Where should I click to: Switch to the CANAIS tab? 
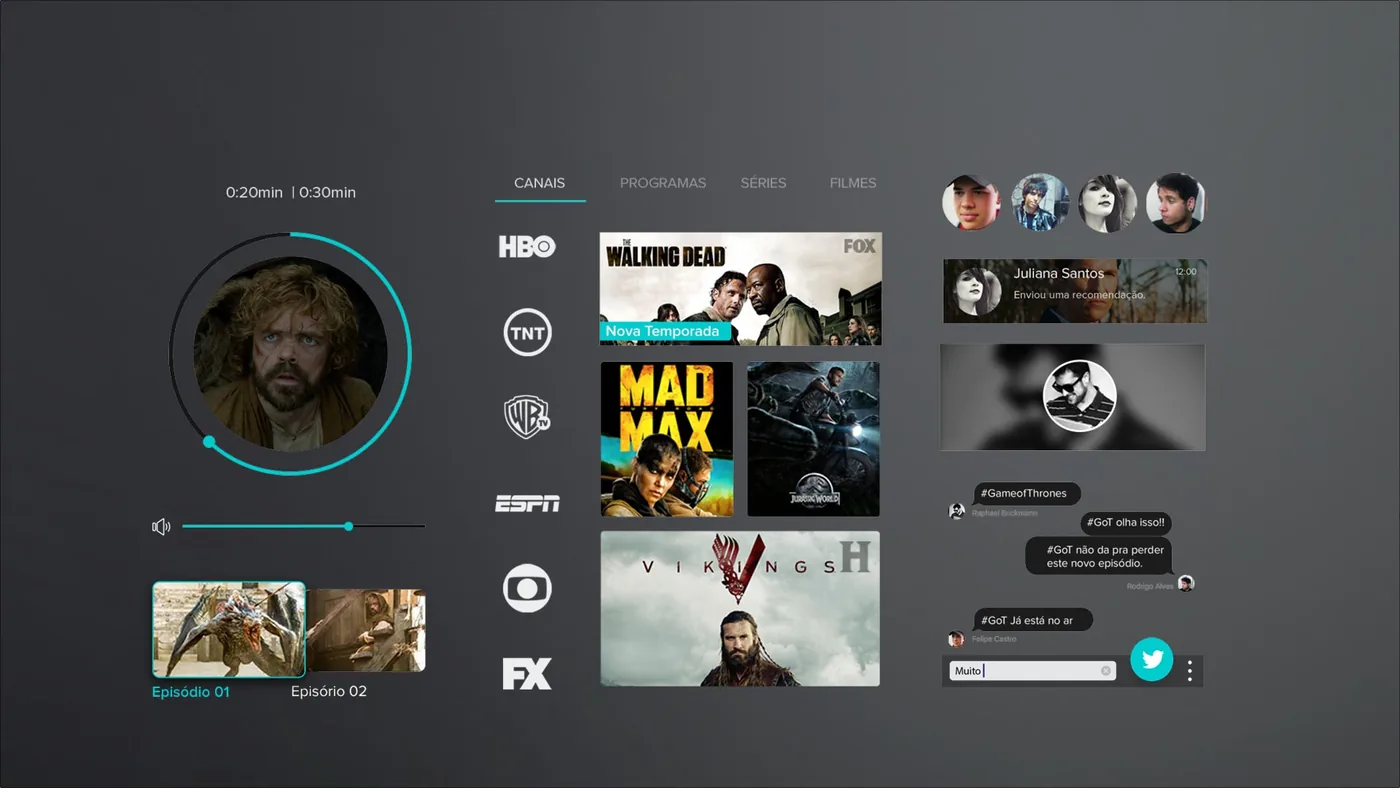pyautogui.click(x=540, y=183)
